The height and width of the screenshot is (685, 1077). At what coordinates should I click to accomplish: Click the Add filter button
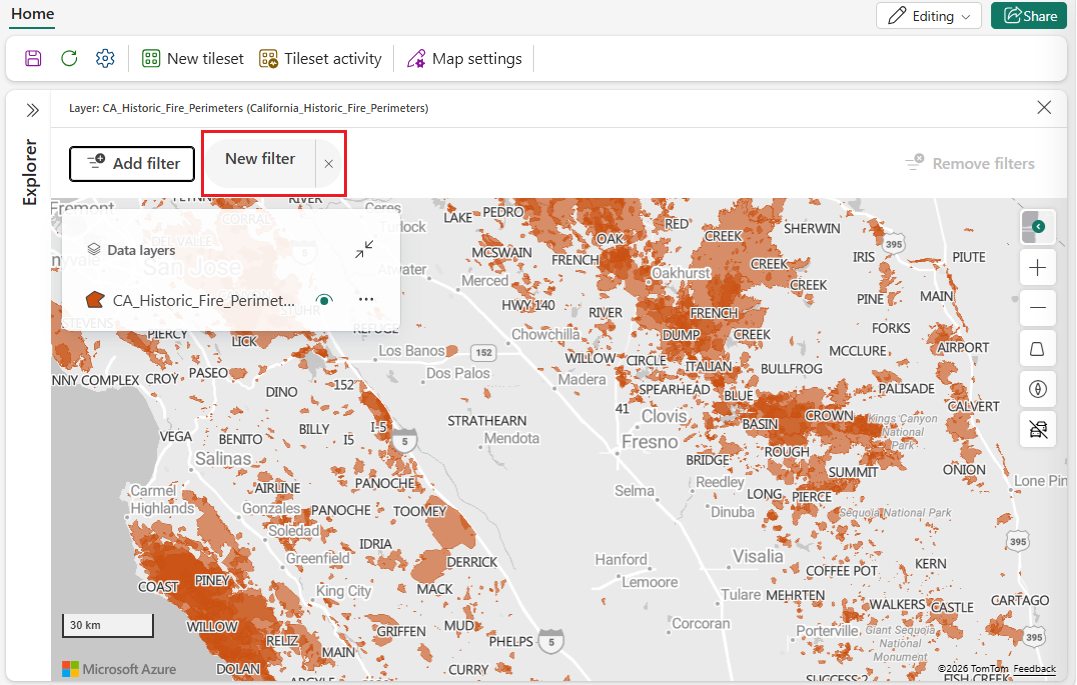(x=132, y=164)
